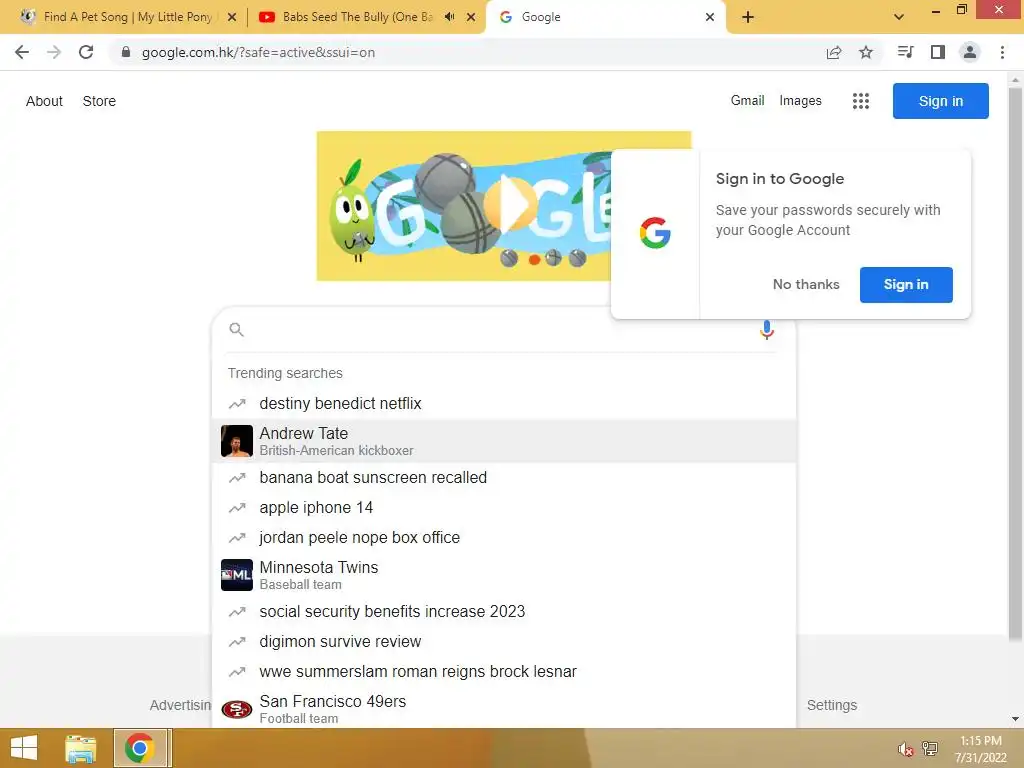Click the Andrew Tate thumbnail
The image size is (1024, 768).
236,441
